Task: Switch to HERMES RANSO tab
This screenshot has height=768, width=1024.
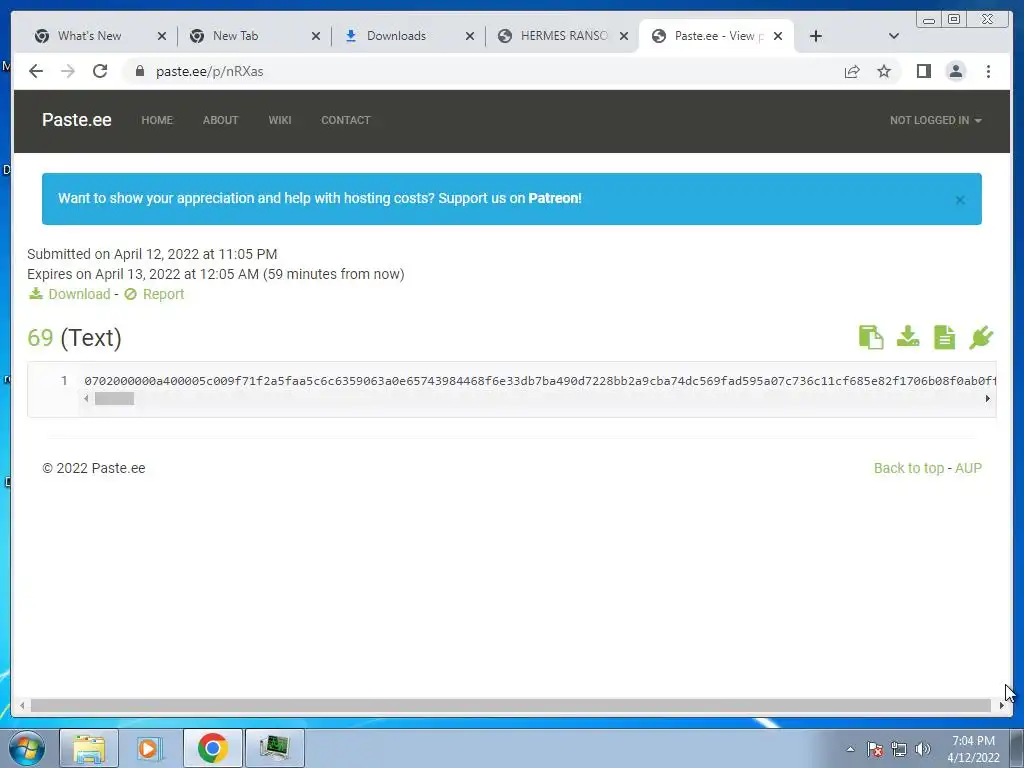Action: click(x=564, y=36)
